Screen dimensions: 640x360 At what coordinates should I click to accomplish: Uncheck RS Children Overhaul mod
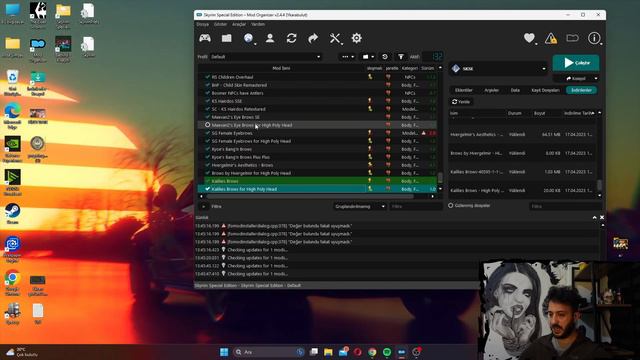tap(207, 77)
